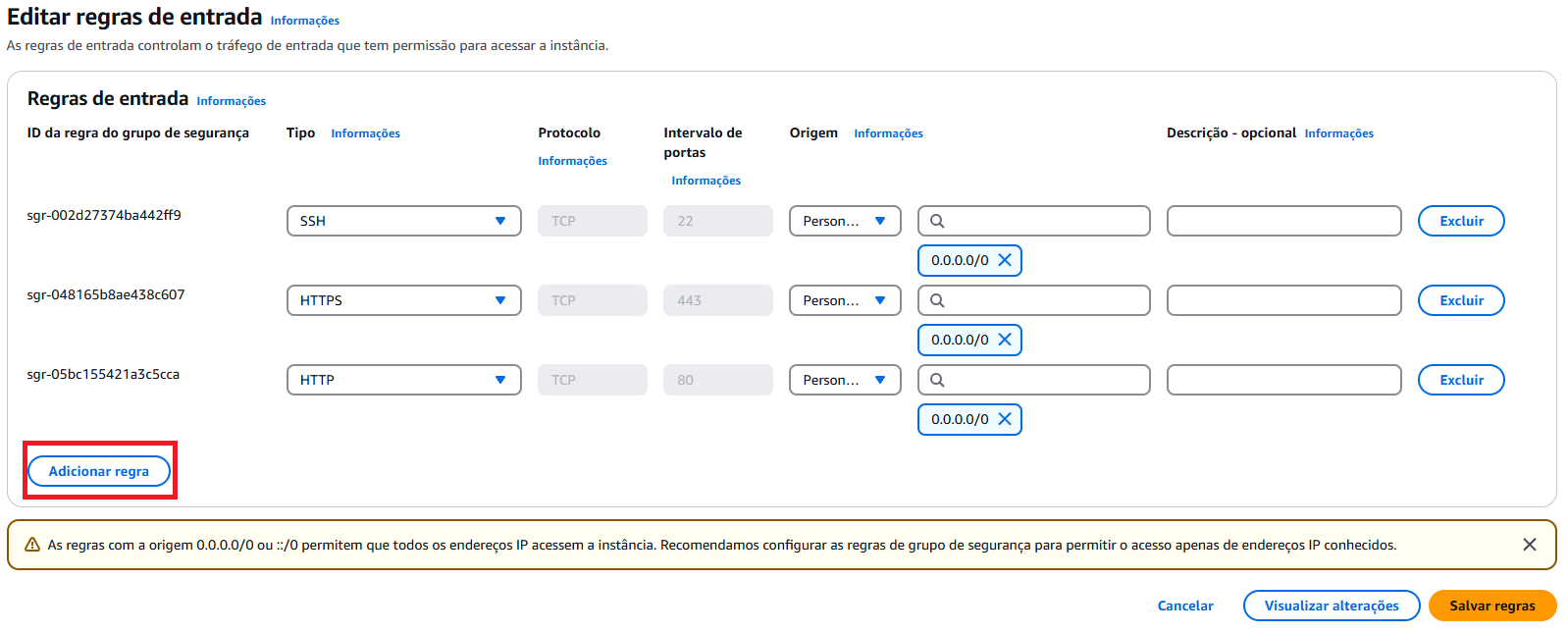The width and height of the screenshot is (1568, 633).
Task: Click the TCP protocol field of SSH rule
Action: [x=593, y=221]
